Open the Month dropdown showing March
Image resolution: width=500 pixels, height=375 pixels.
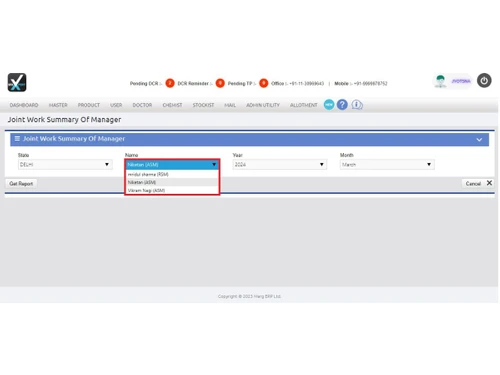tap(387, 164)
